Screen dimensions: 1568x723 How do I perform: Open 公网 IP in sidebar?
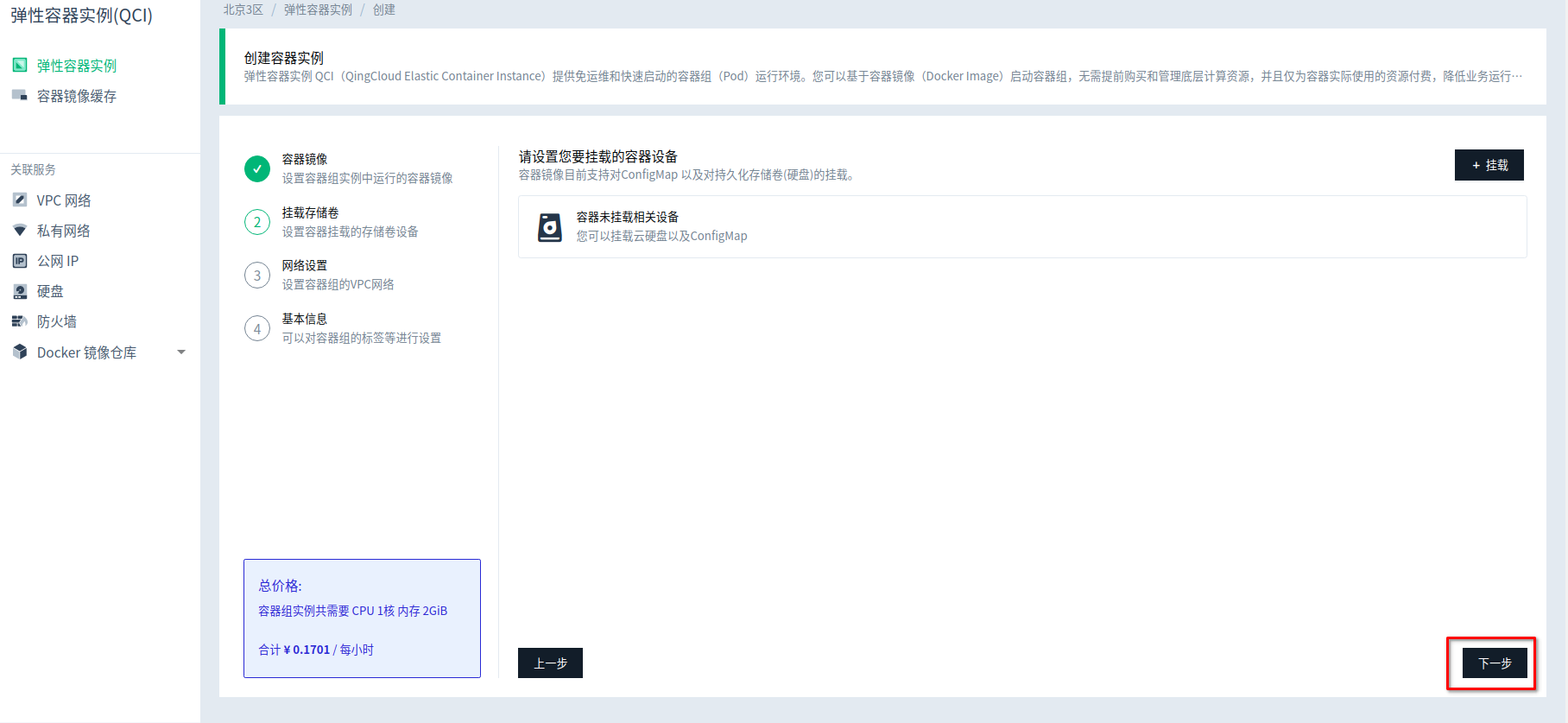[x=58, y=261]
